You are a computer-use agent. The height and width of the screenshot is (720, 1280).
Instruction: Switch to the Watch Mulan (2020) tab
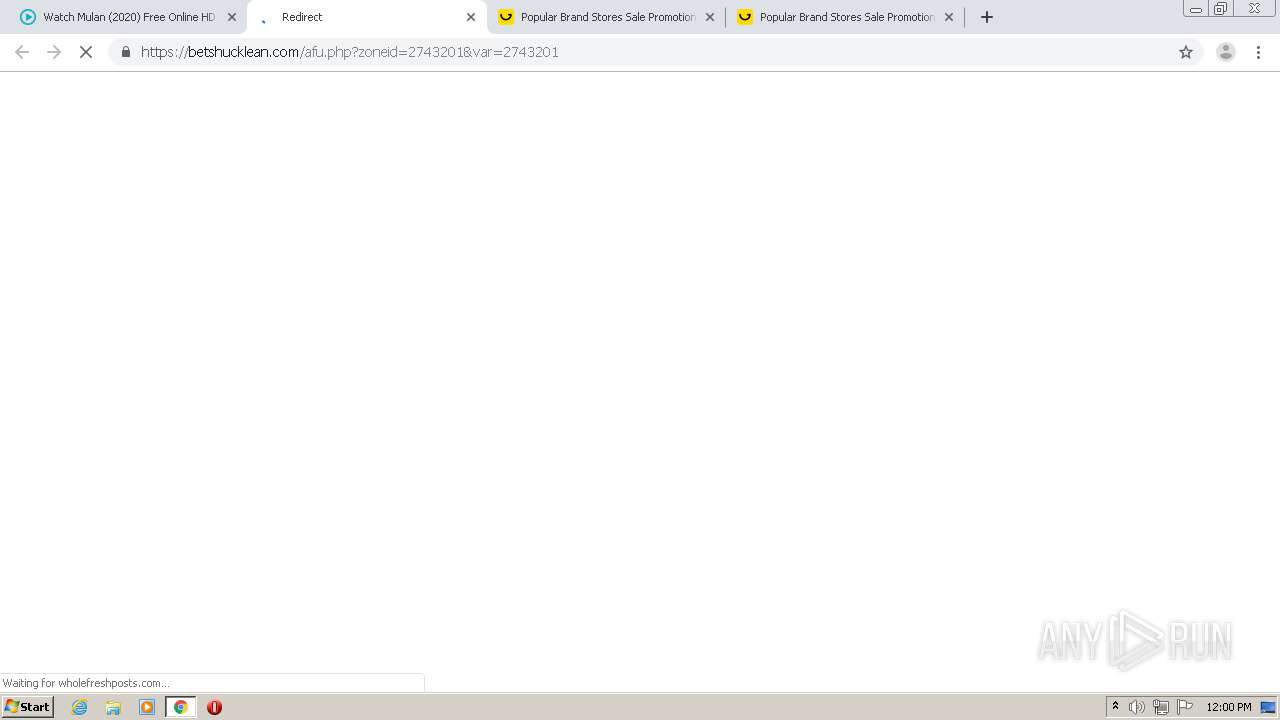pos(127,17)
